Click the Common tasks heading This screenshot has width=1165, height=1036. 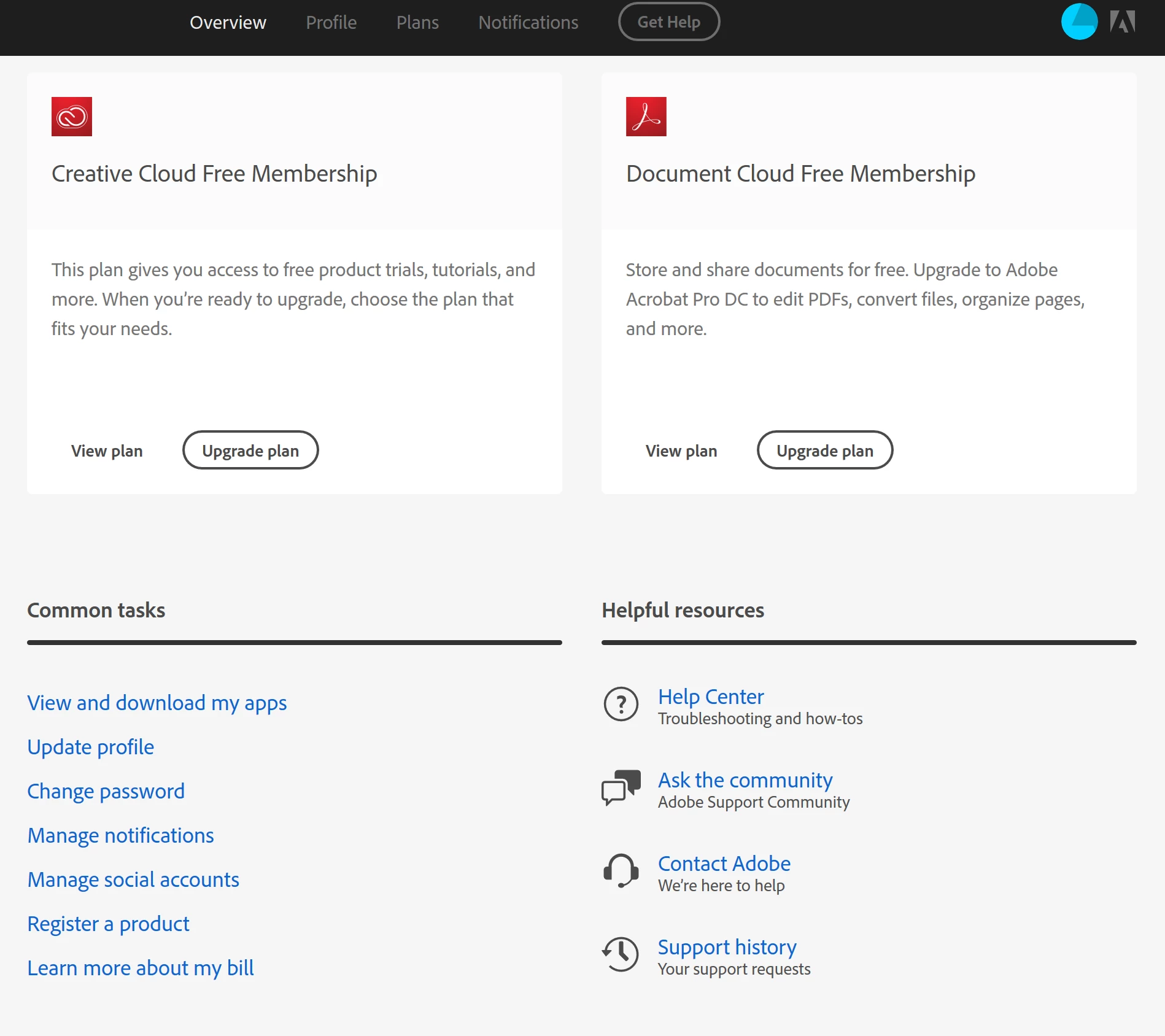[96, 610]
